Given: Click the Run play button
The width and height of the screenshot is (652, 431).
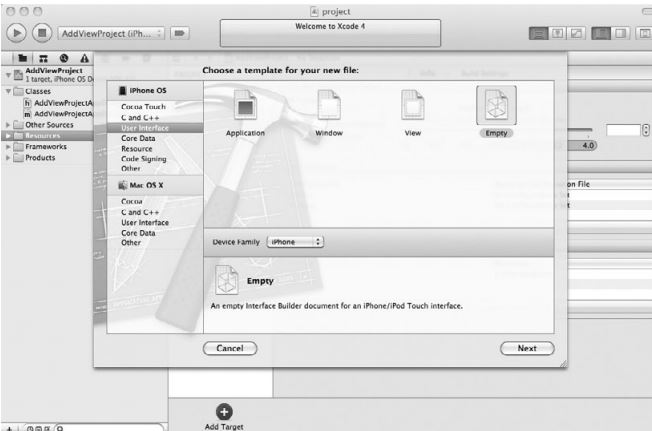Looking at the screenshot, I should pyautogui.click(x=17, y=33).
